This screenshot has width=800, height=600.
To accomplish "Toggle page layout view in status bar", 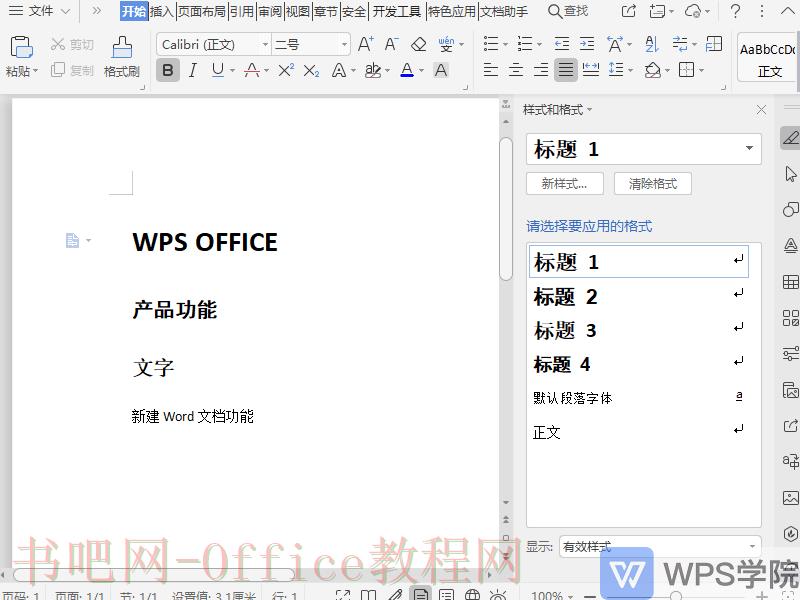I will point(421,594).
